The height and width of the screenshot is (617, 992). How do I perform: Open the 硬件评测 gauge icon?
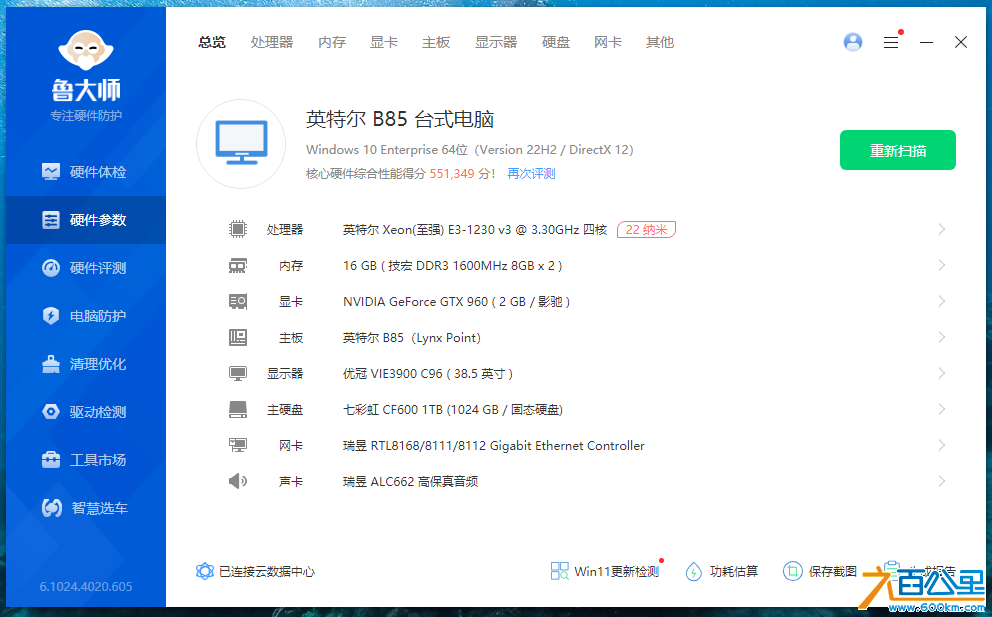[x=51, y=268]
